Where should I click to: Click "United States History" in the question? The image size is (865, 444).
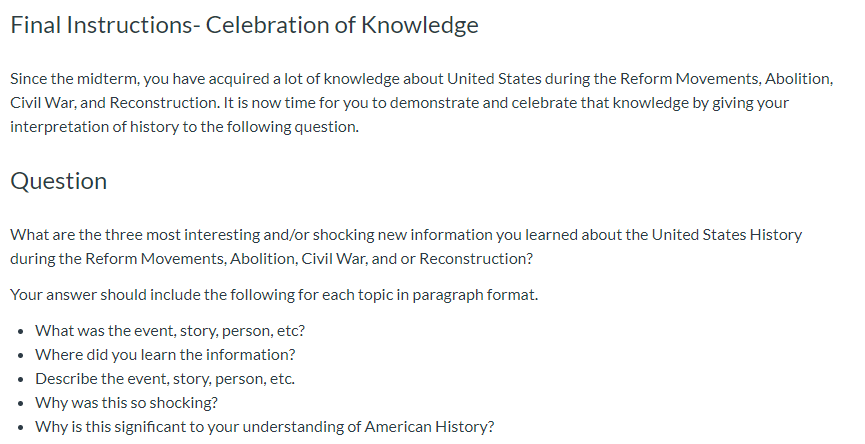tap(727, 235)
